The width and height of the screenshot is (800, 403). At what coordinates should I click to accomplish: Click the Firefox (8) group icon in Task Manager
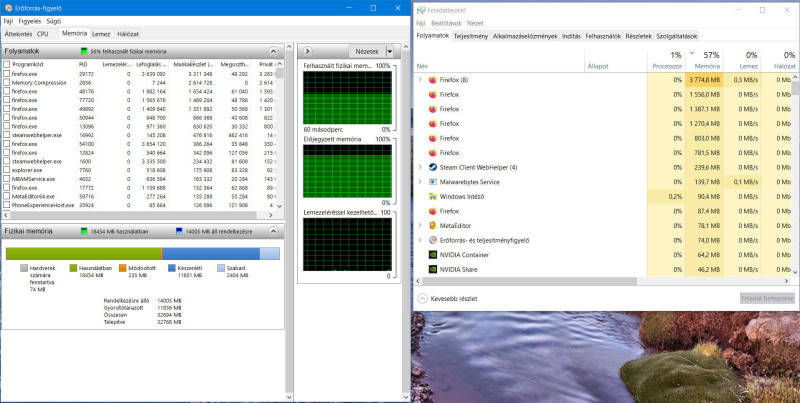pos(433,80)
